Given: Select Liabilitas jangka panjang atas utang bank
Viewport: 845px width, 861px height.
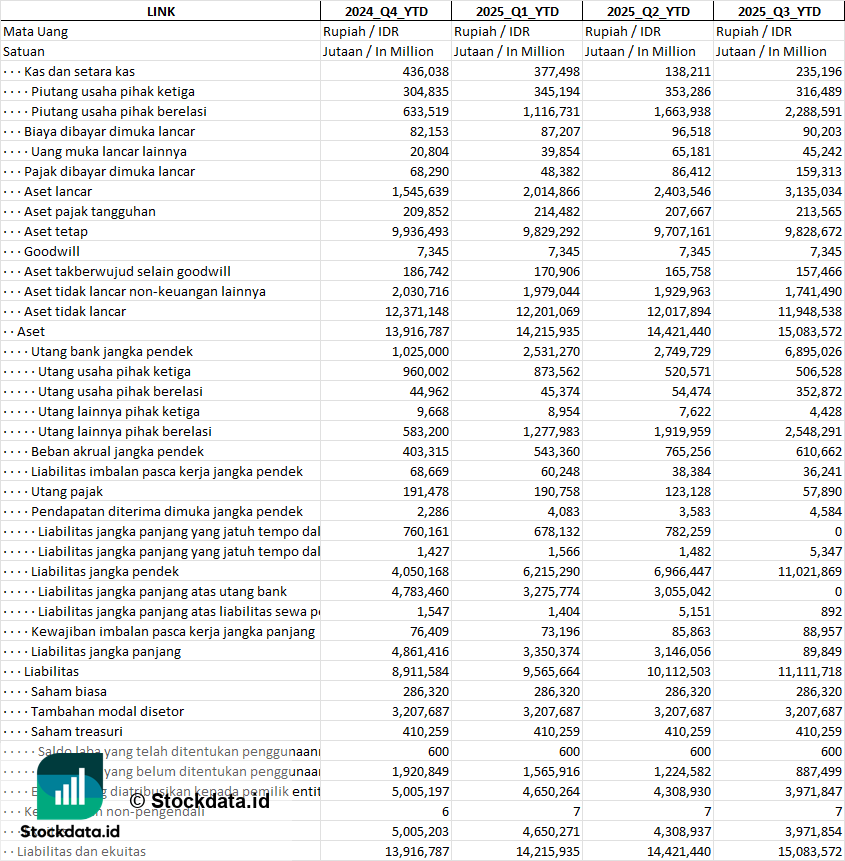Looking at the screenshot, I should pos(162,592).
